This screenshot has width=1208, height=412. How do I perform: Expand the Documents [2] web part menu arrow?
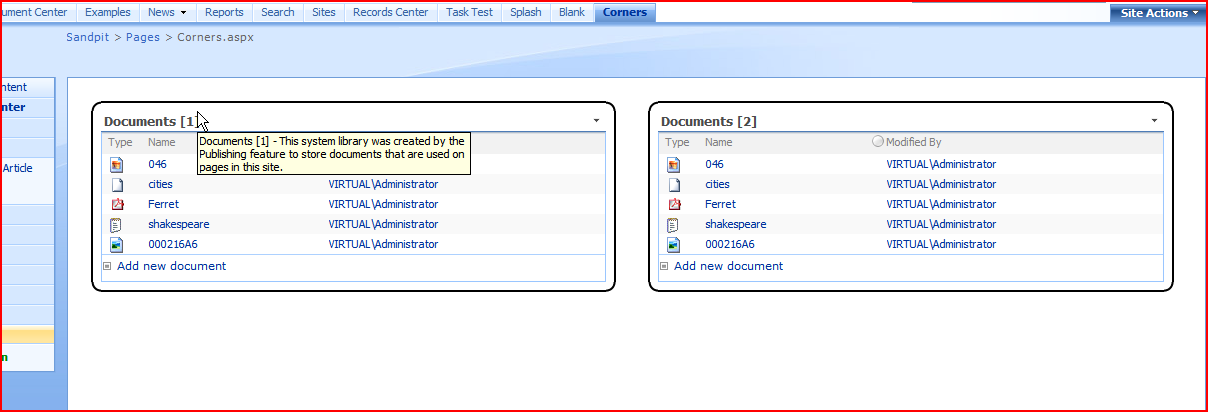tap(1153, 121)
